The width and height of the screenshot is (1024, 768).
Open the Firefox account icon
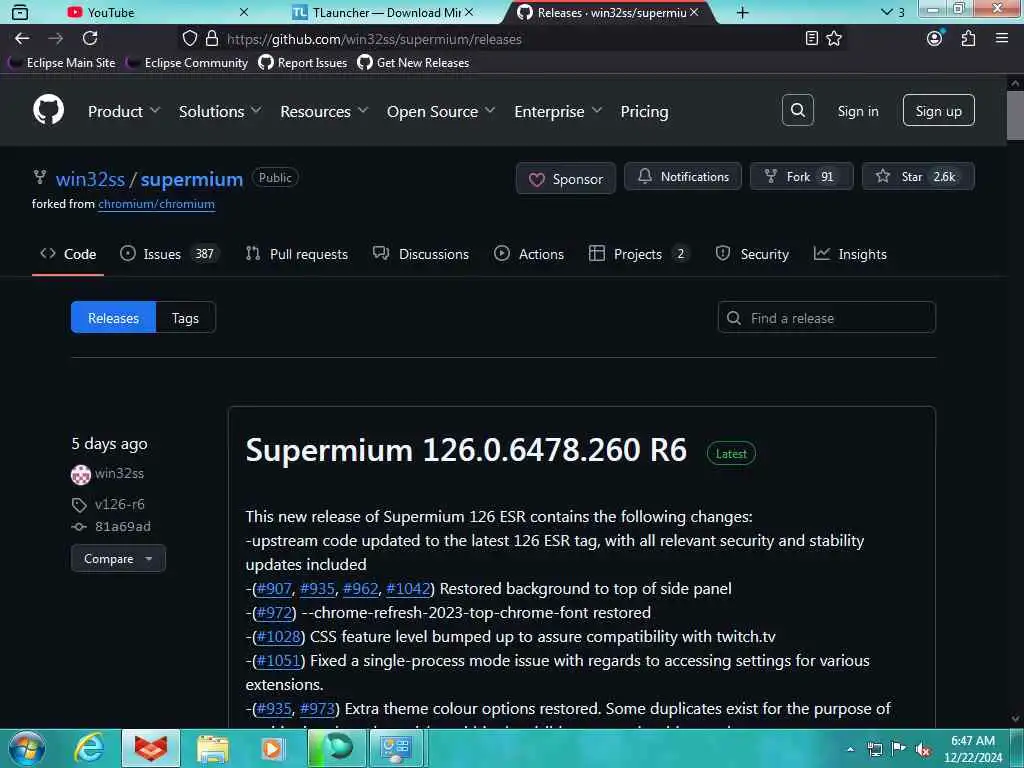pyautogui.click(x=935, y=39)
